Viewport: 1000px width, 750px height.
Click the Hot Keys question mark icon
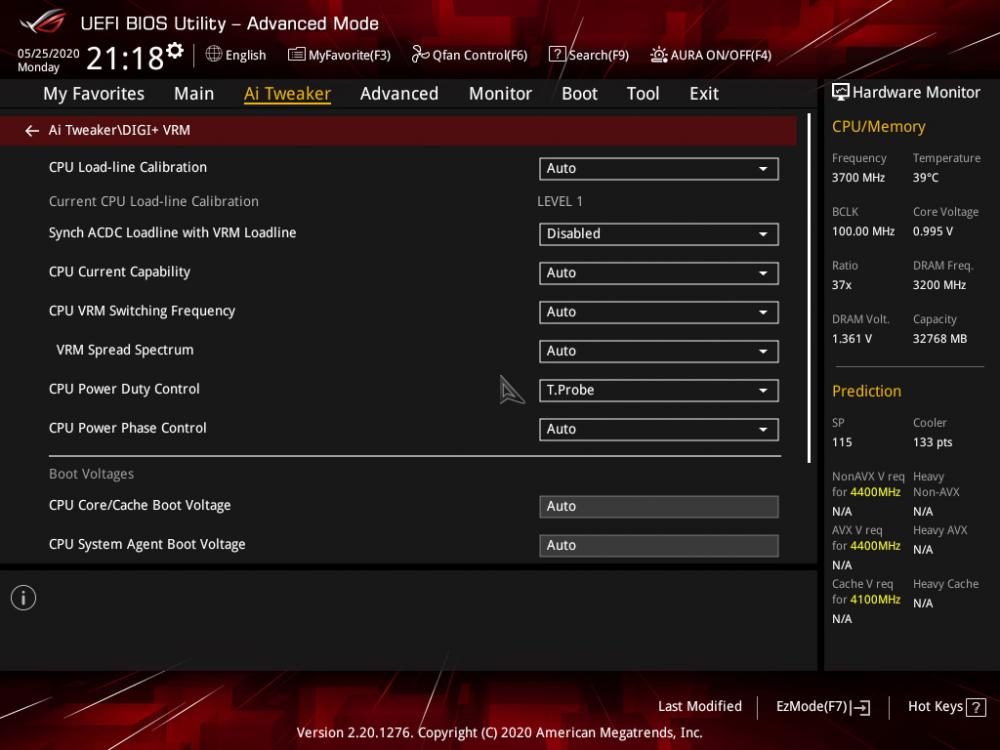pyautogui.click(x=976, y=707)
